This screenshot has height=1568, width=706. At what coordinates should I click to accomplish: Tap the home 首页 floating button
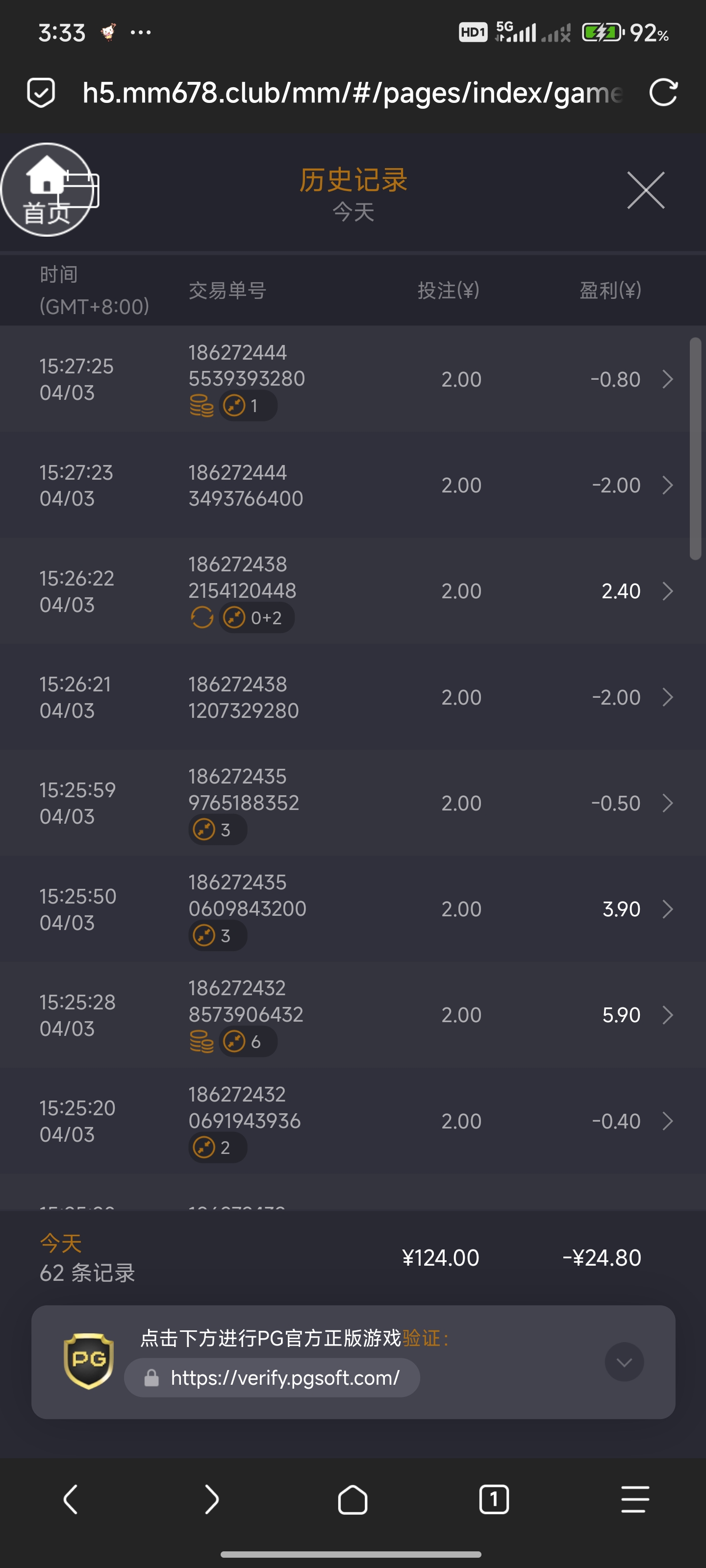pos(46,190)
